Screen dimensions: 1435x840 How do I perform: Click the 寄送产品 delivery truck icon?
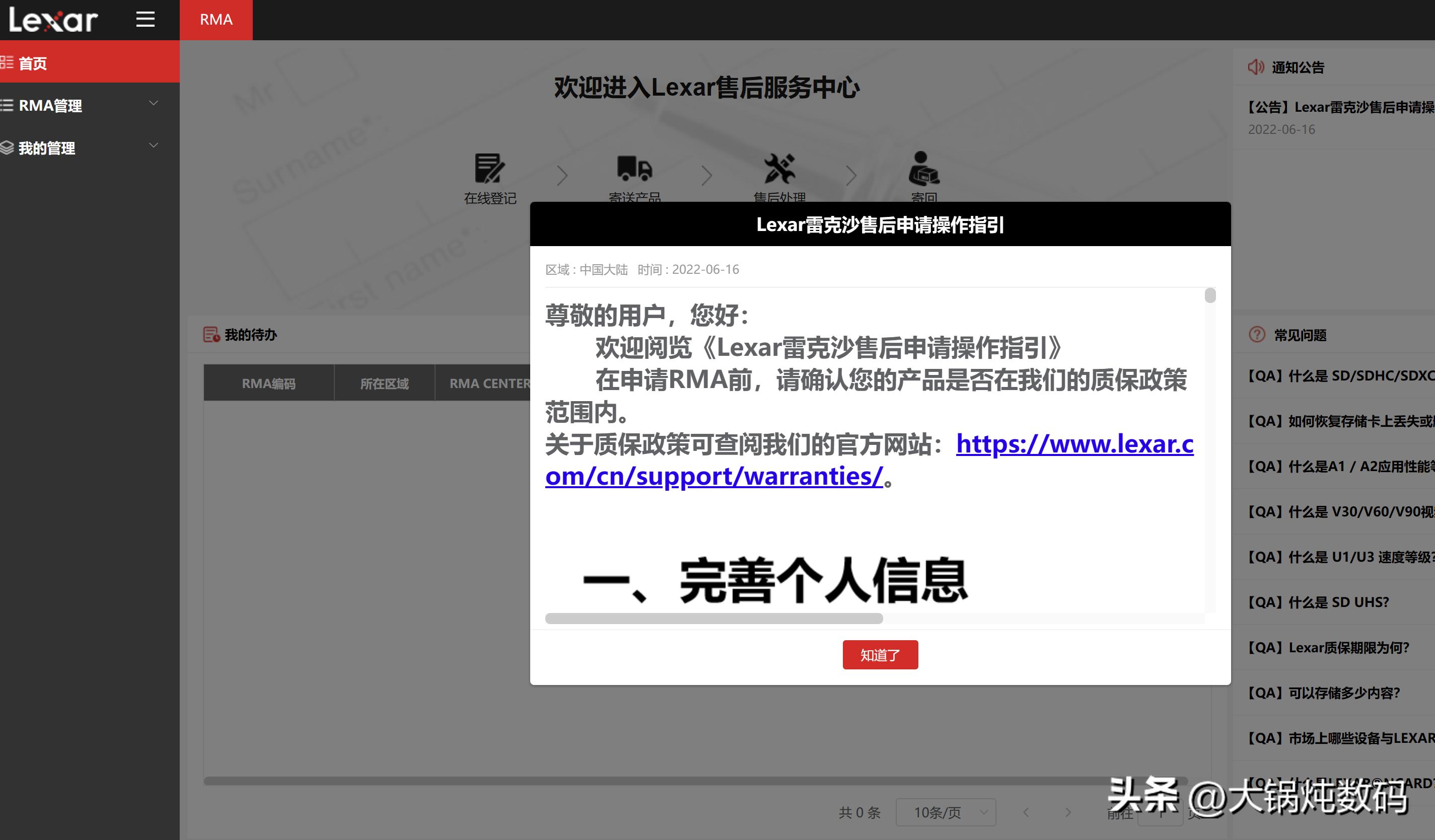634,170
